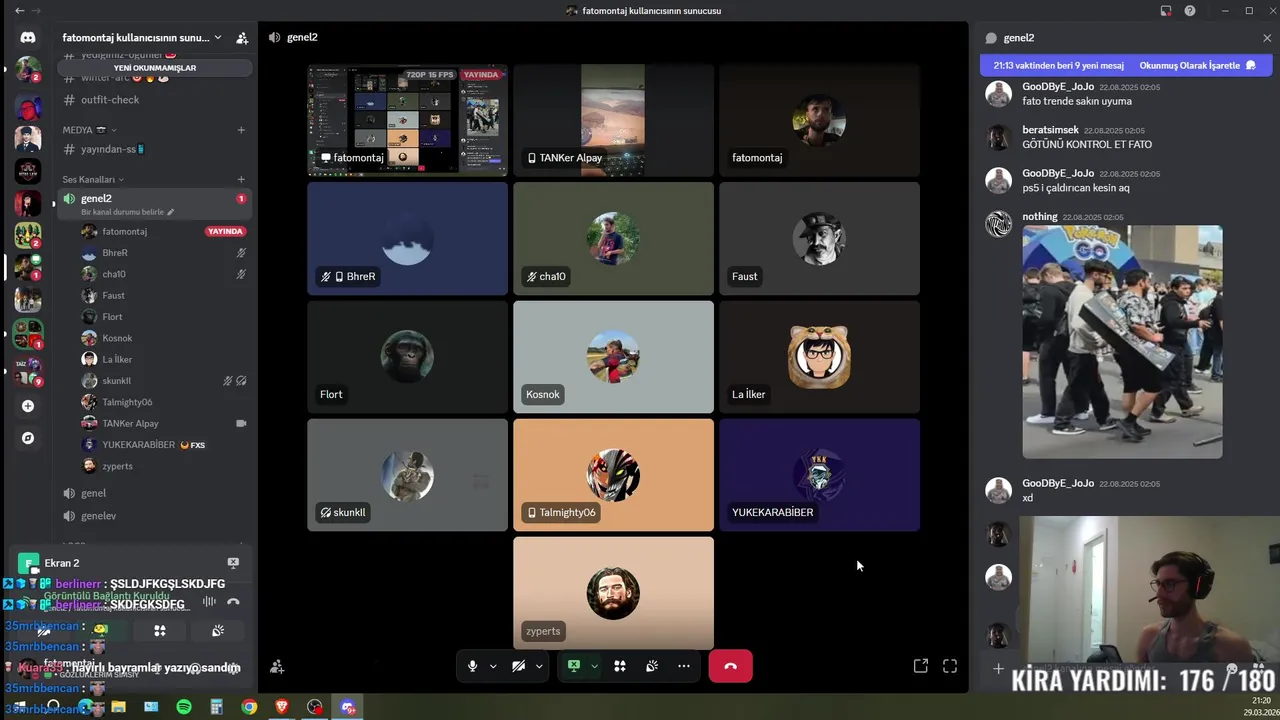
Task: Toggle screen share in call bar
Action: [574, 666]
